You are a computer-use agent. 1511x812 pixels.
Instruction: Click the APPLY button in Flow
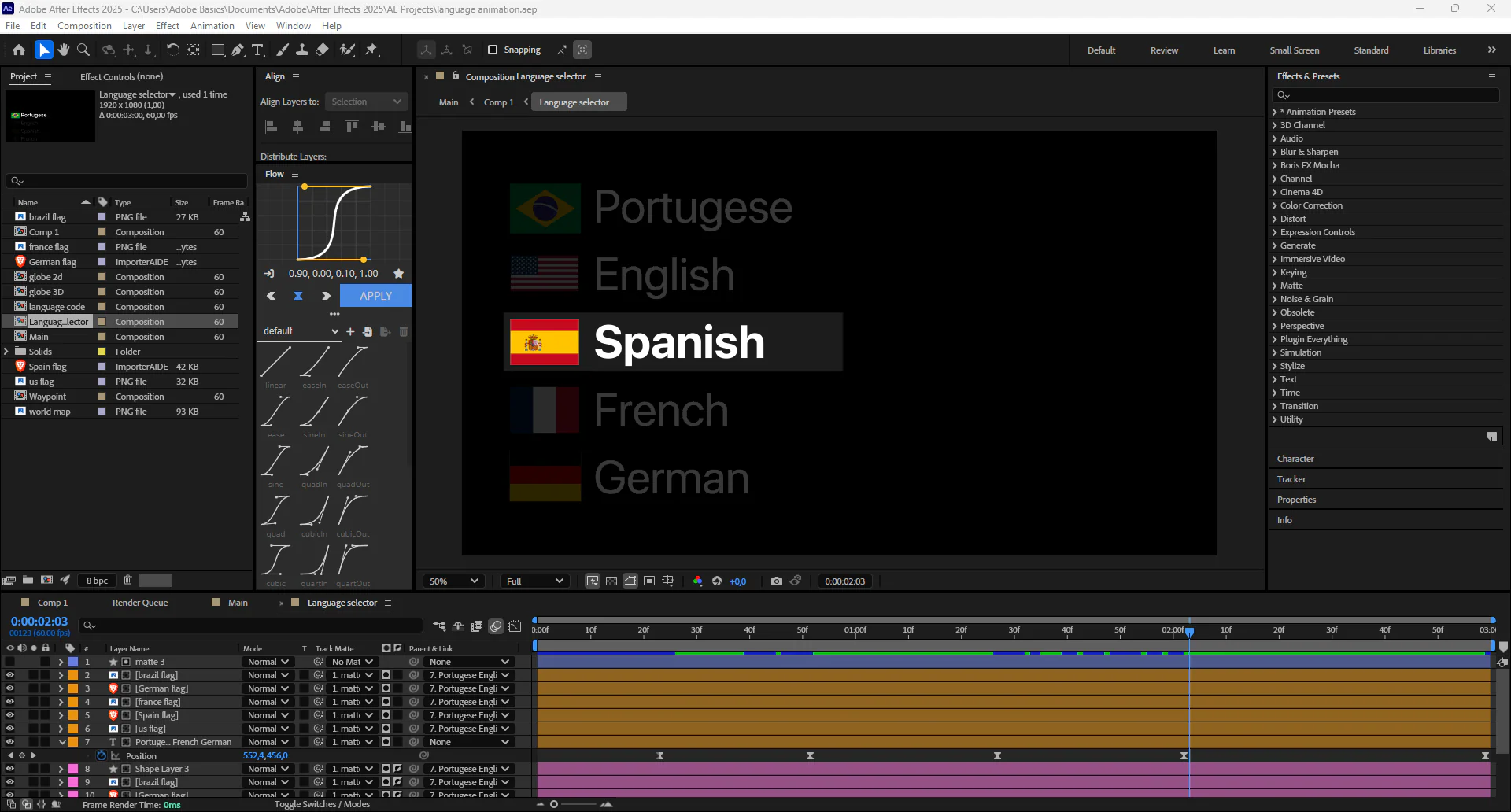[x=375, y=296]
